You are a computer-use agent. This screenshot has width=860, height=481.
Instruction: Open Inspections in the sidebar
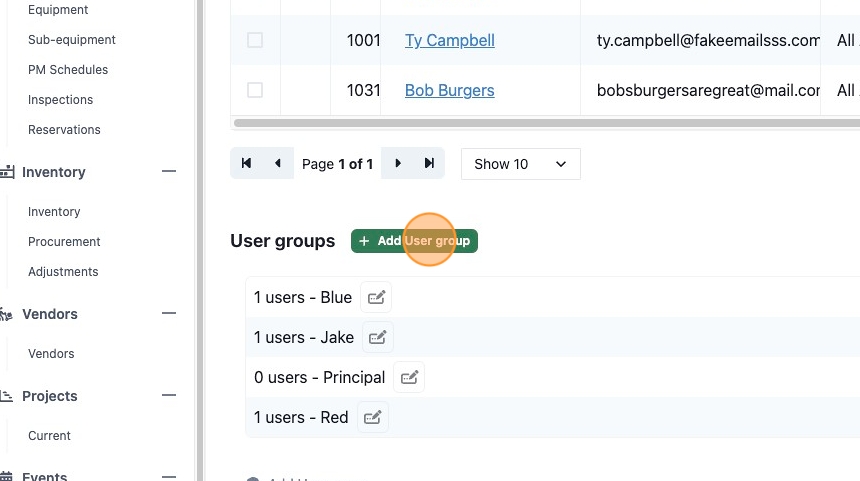(60, 100)
